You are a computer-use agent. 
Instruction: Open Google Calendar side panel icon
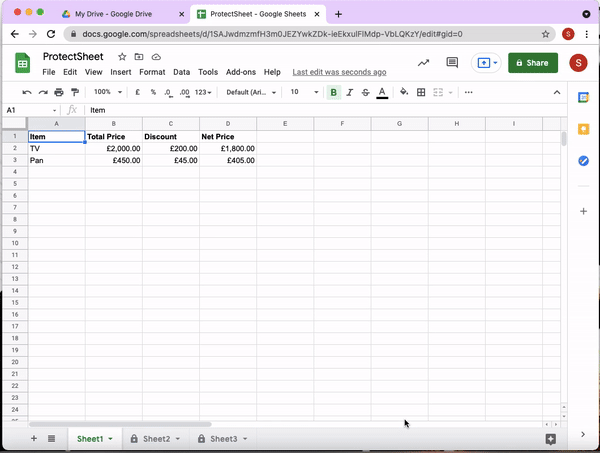coord(583,98)
